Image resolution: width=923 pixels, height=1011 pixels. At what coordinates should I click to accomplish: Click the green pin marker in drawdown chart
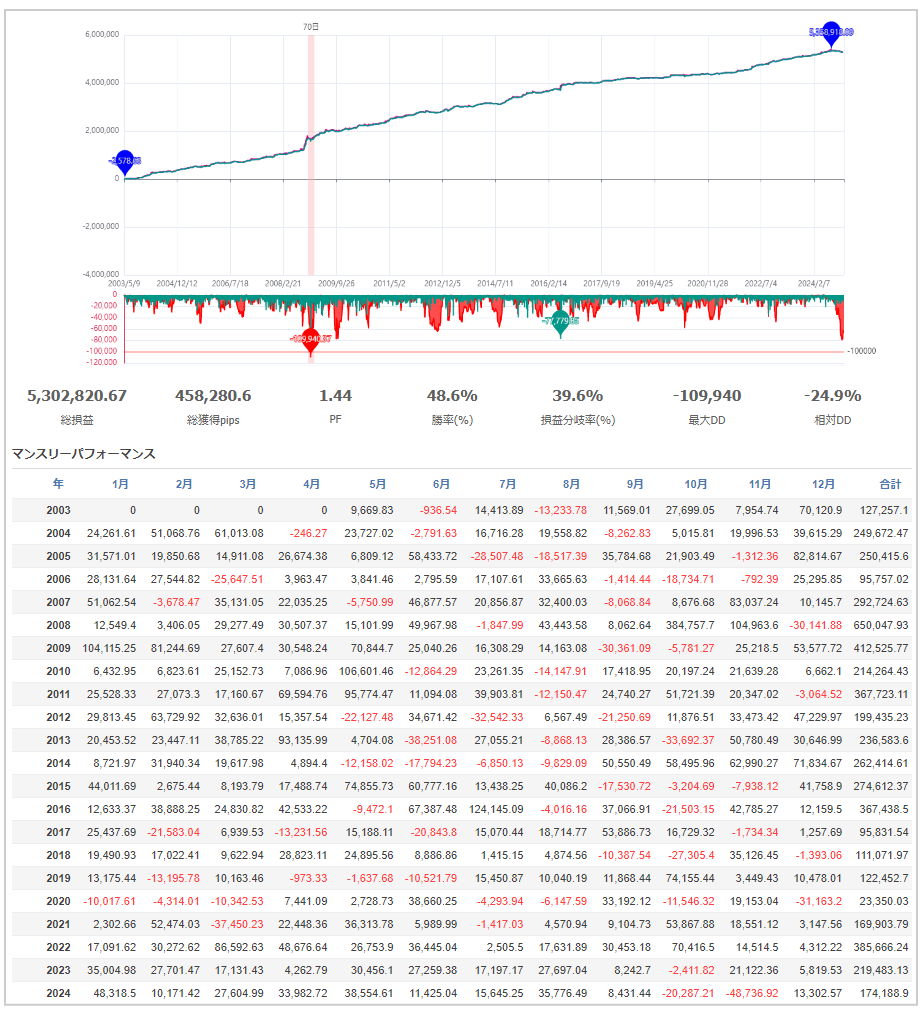[560, 323]
